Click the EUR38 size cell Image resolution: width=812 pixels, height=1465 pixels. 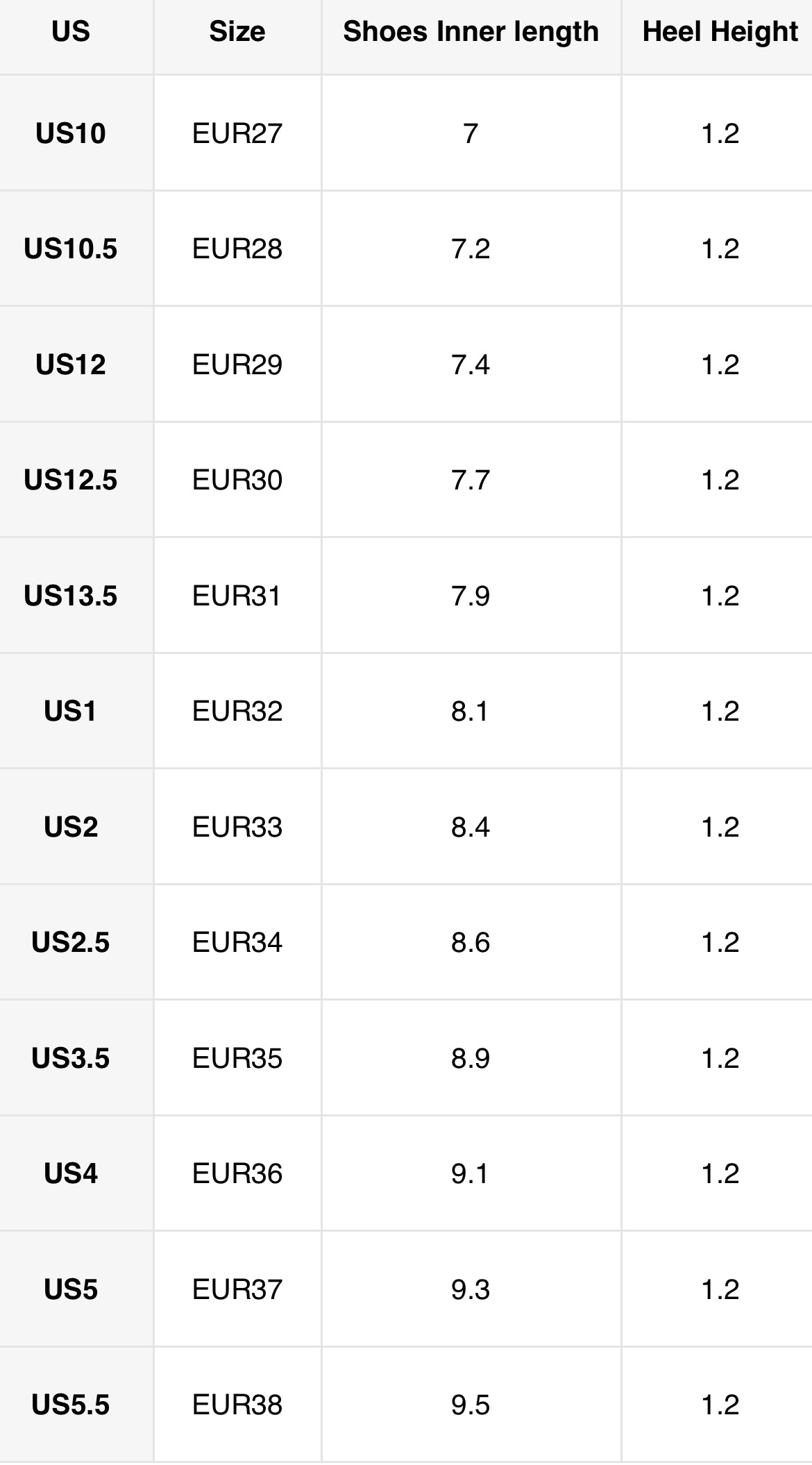(x=237, y=1405)
